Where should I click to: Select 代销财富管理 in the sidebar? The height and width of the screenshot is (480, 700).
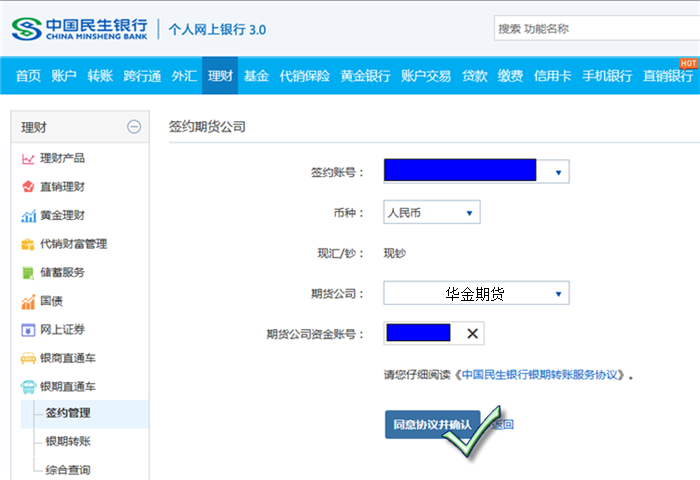(x=74, y=244)
